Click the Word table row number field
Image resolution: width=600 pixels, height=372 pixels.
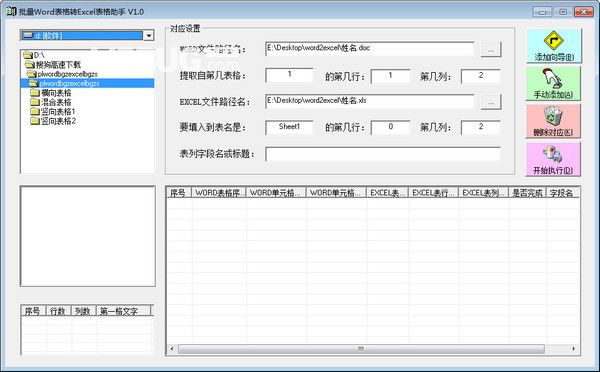[x=390, y=76]
